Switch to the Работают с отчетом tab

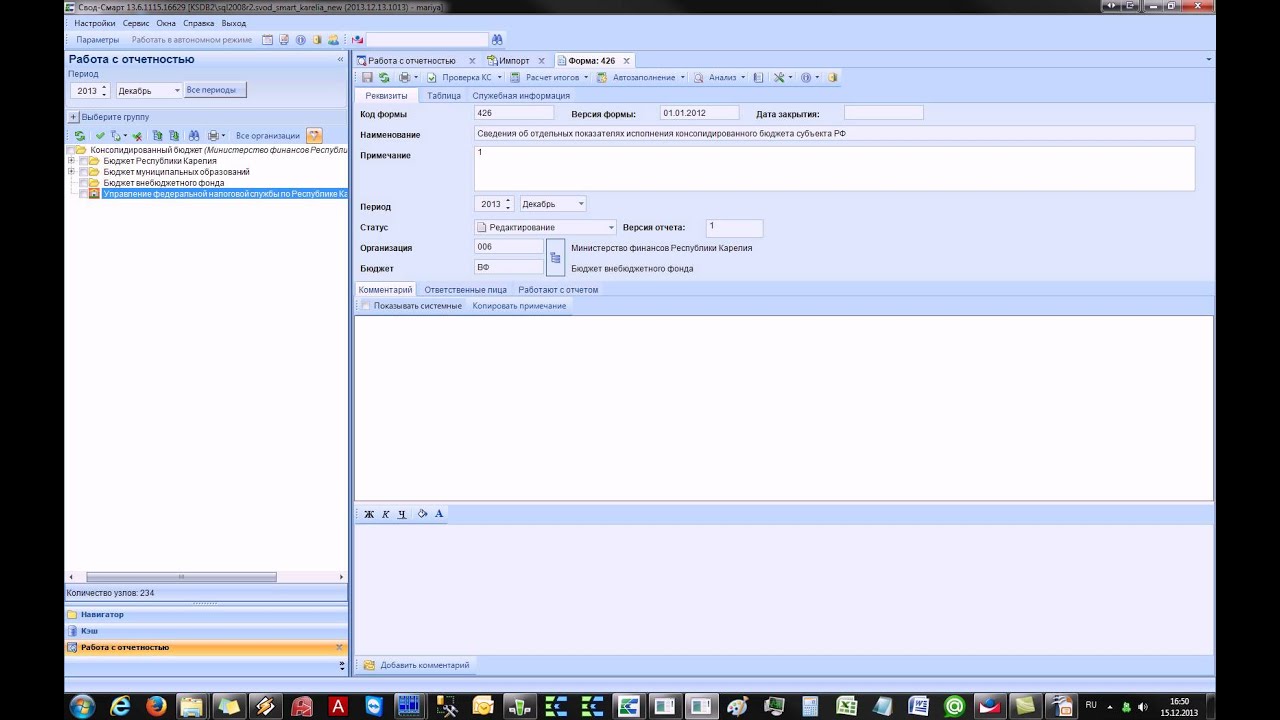coord(558,290)
